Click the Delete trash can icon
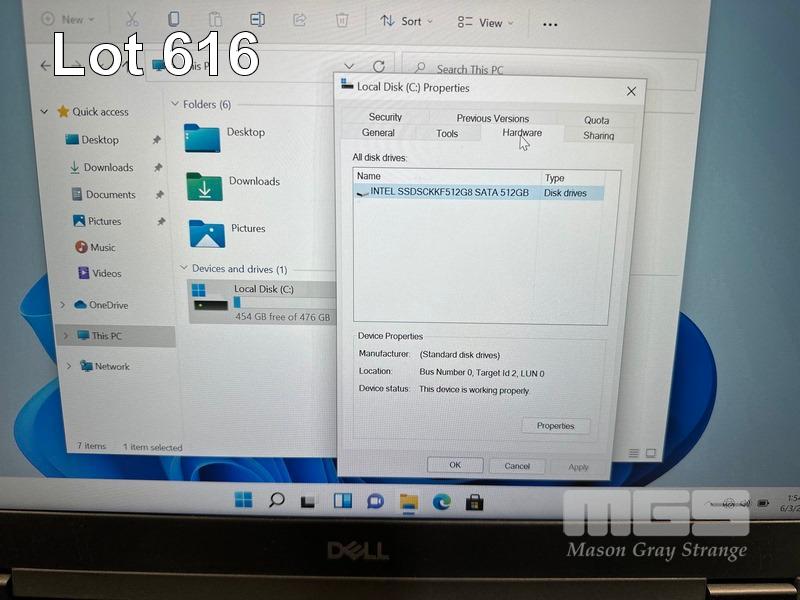Screen dimensions: 800x600 (342, 20)
